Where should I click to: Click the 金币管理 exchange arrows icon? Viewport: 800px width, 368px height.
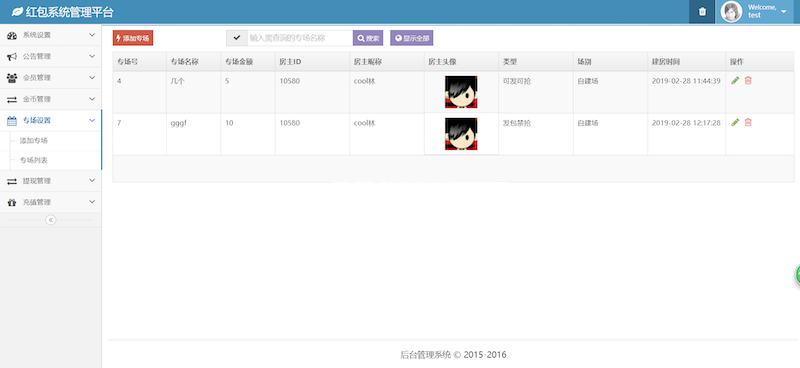tap(12, 99)
